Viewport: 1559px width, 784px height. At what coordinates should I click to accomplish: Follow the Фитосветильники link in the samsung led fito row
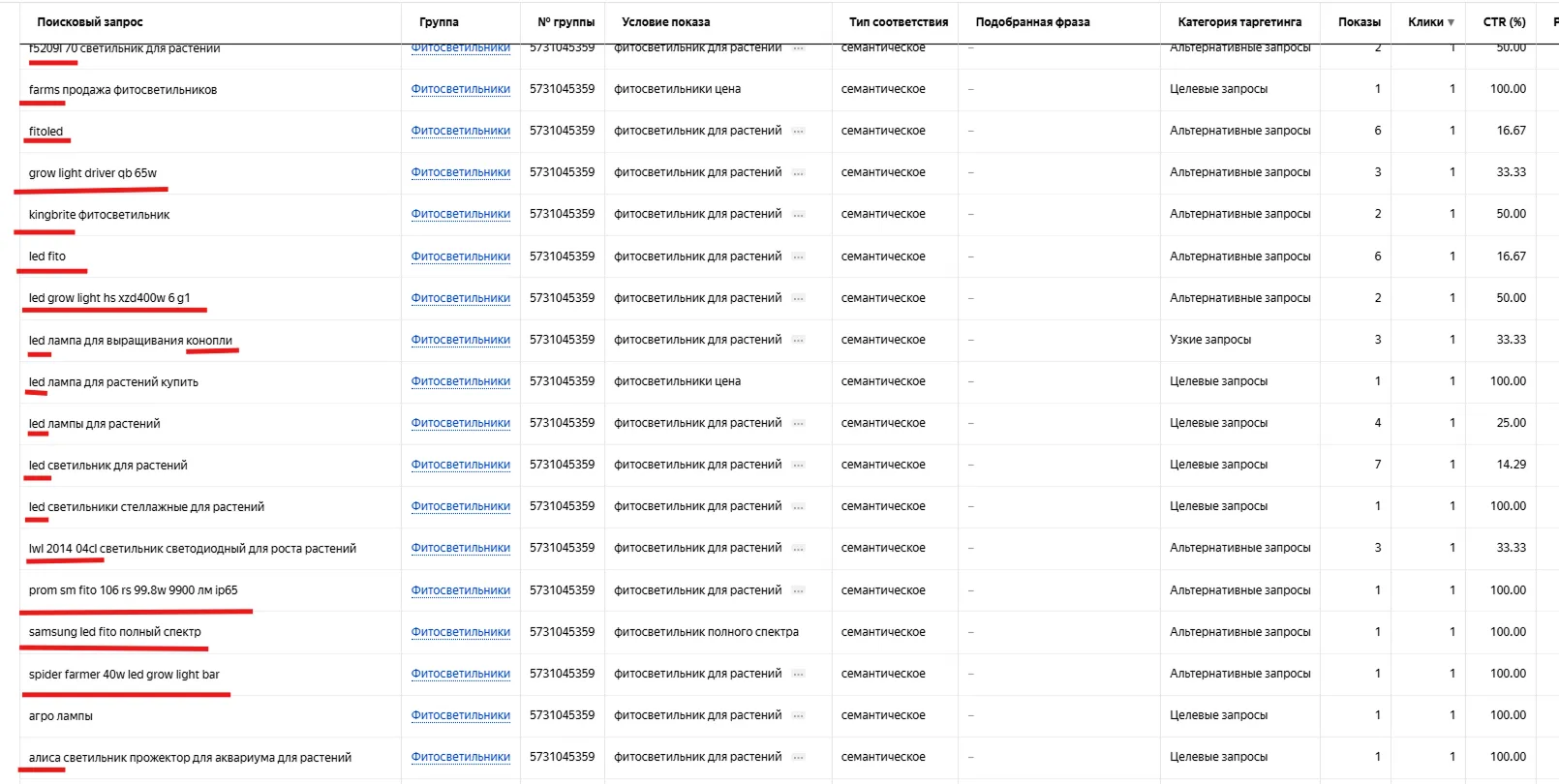(461, 632)
